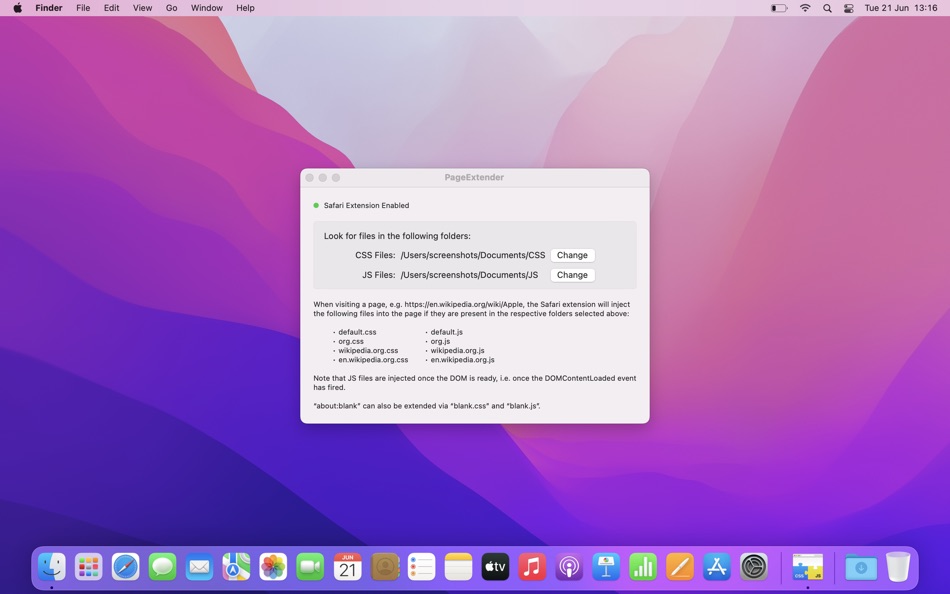Viewport: 950px width, 594px height.
Task: Open the Window menu
Action: (x=207, y=8)
